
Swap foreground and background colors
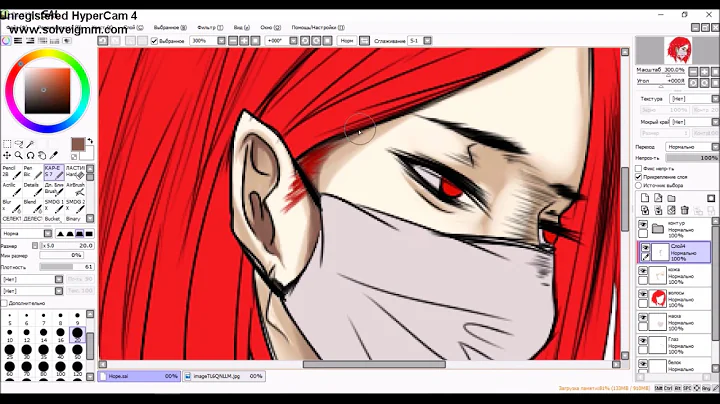(x=90, y=140)
